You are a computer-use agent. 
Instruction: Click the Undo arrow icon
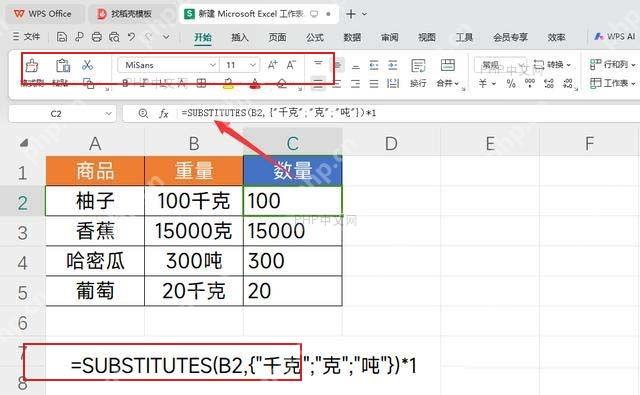pos(131,37)
